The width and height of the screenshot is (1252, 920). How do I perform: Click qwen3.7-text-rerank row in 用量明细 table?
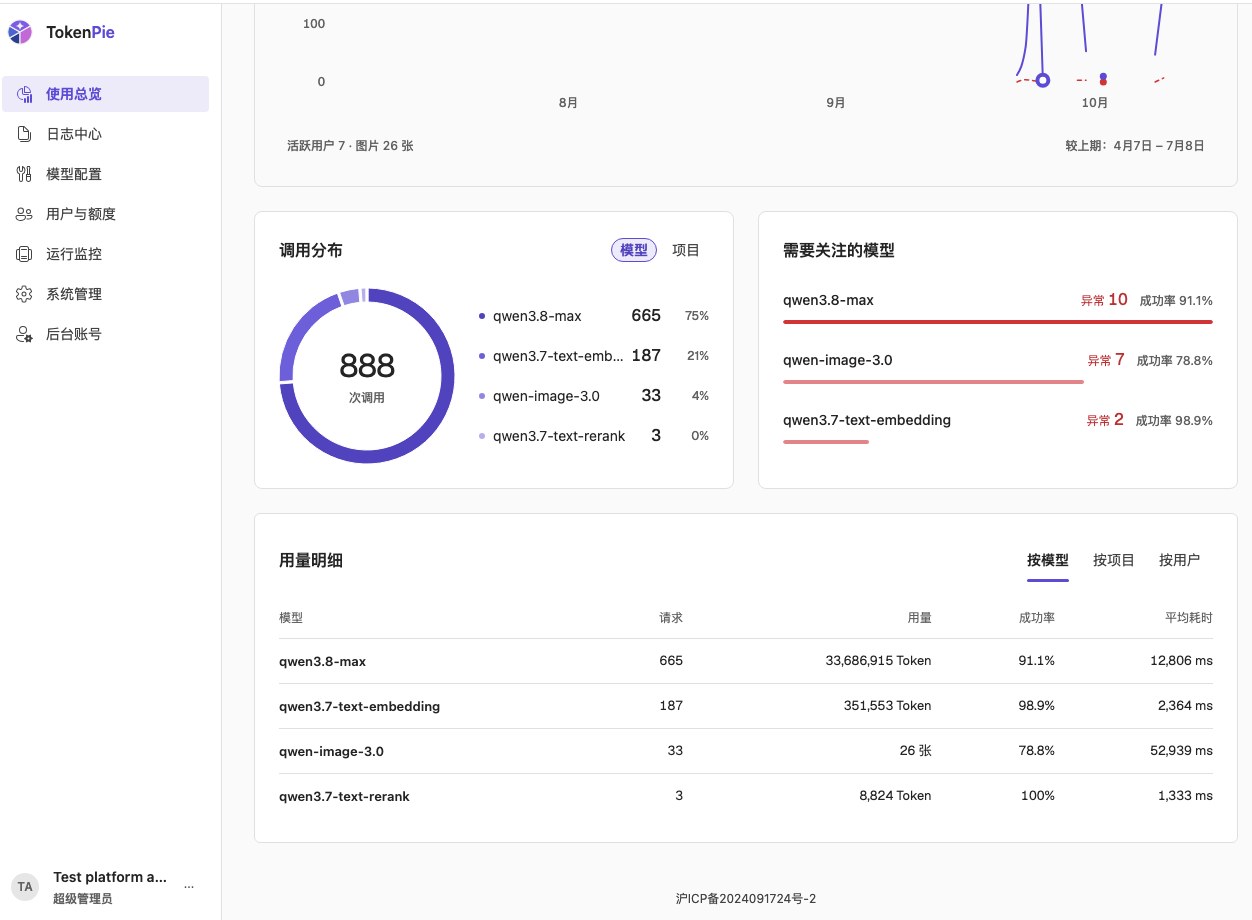point(746,796)
